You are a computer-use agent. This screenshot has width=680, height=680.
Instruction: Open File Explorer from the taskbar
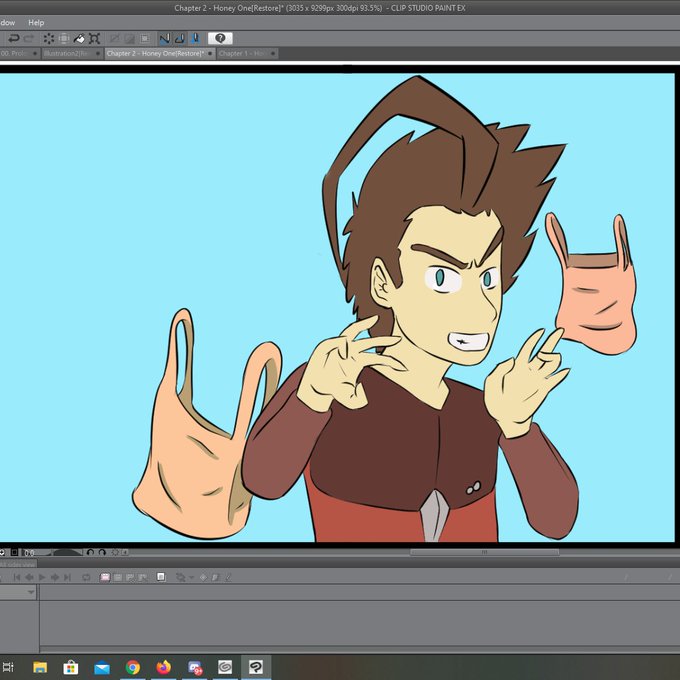pyautogui.click(x=40, y=667)
